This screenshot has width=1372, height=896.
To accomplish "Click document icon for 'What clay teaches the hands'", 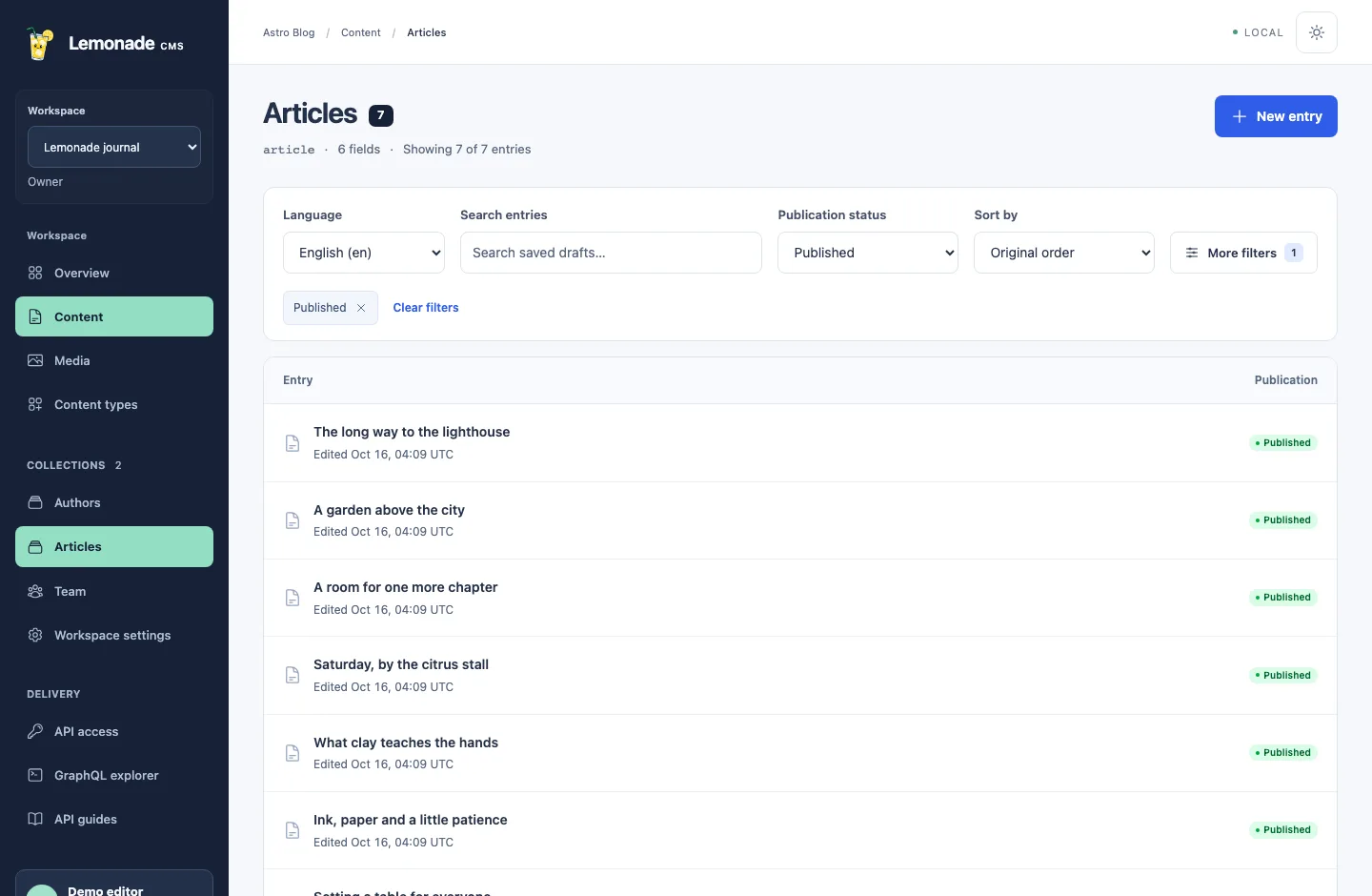I will pyautogui.click(x=293, y=753).
